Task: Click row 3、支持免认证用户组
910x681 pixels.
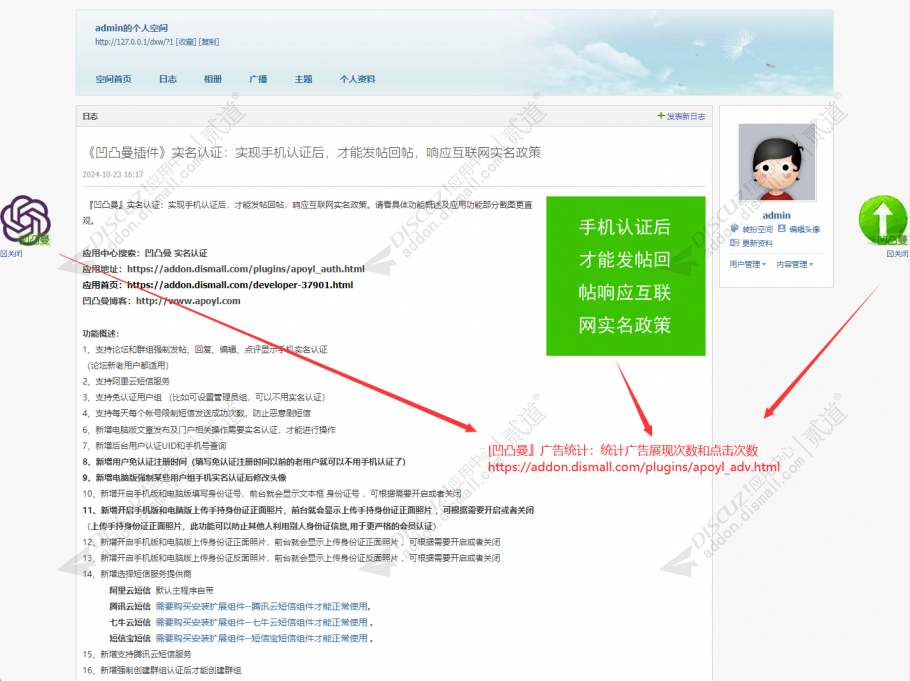Action: 204,397
